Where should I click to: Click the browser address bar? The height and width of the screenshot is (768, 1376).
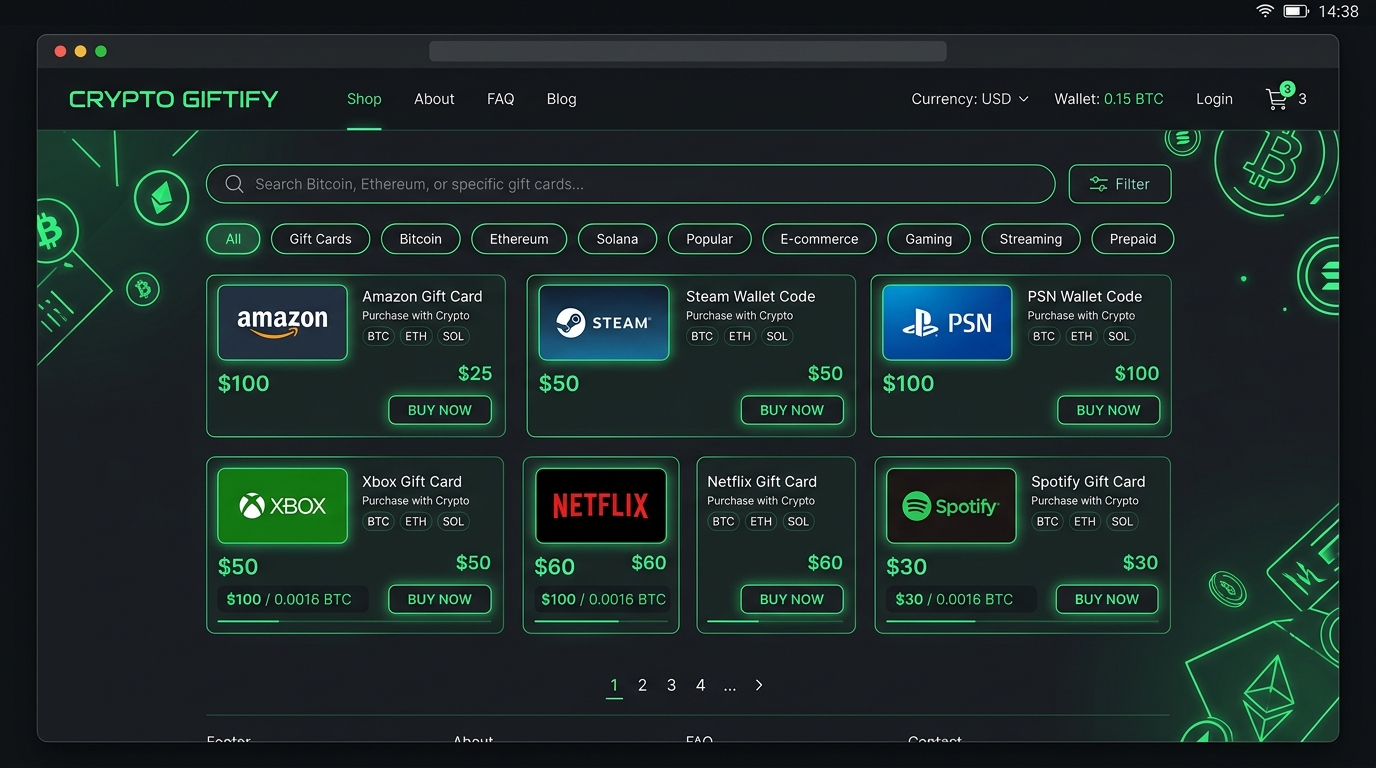click(x=688, y=51)
